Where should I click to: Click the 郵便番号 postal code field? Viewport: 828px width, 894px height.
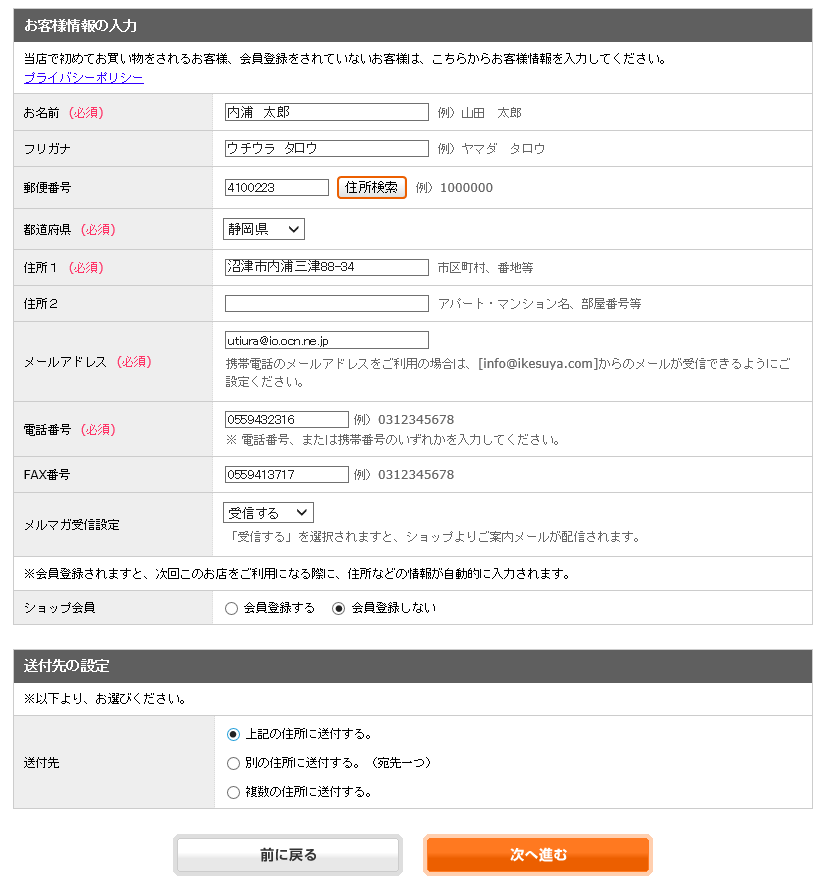point(276,186)
